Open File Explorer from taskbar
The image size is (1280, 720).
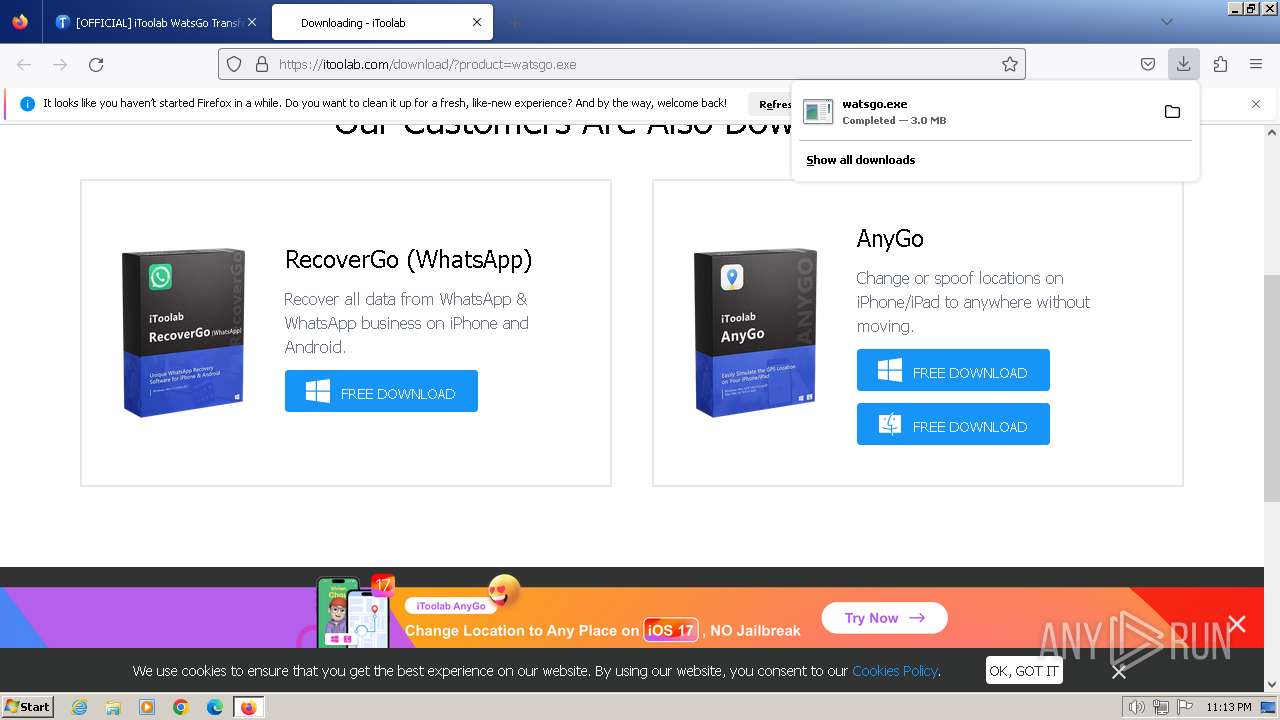(x=113, y=707)
